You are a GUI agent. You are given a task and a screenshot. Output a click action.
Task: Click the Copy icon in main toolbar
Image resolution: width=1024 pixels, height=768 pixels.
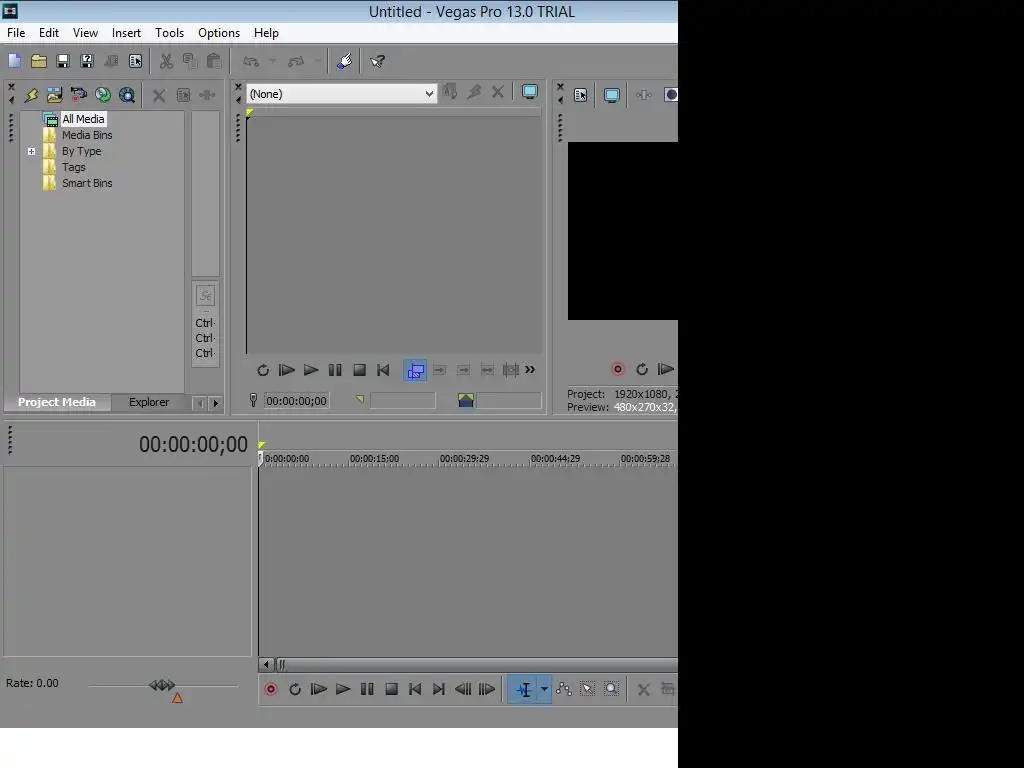tap(190, 61)
